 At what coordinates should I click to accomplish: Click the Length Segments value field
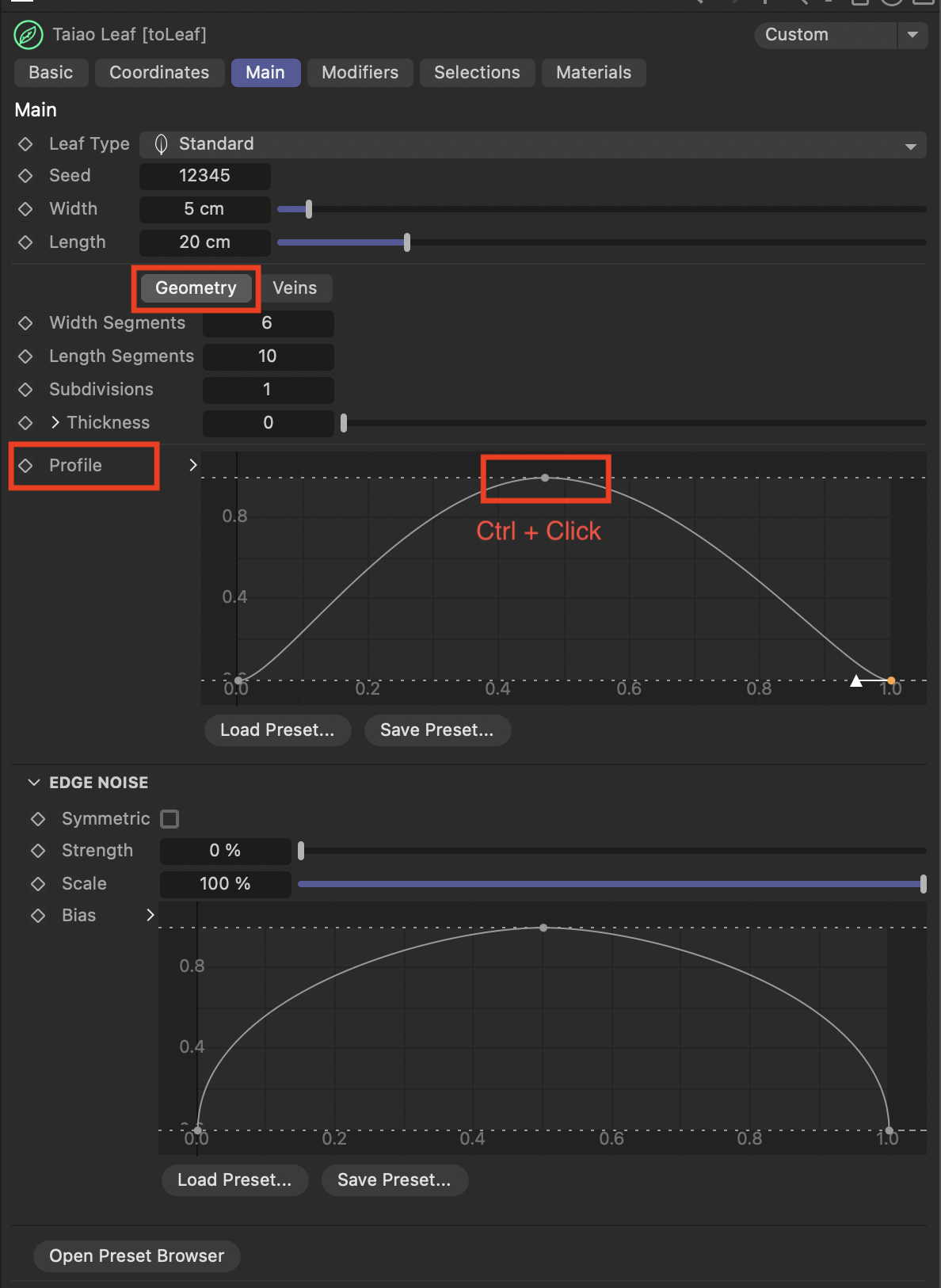click(268, 356)
